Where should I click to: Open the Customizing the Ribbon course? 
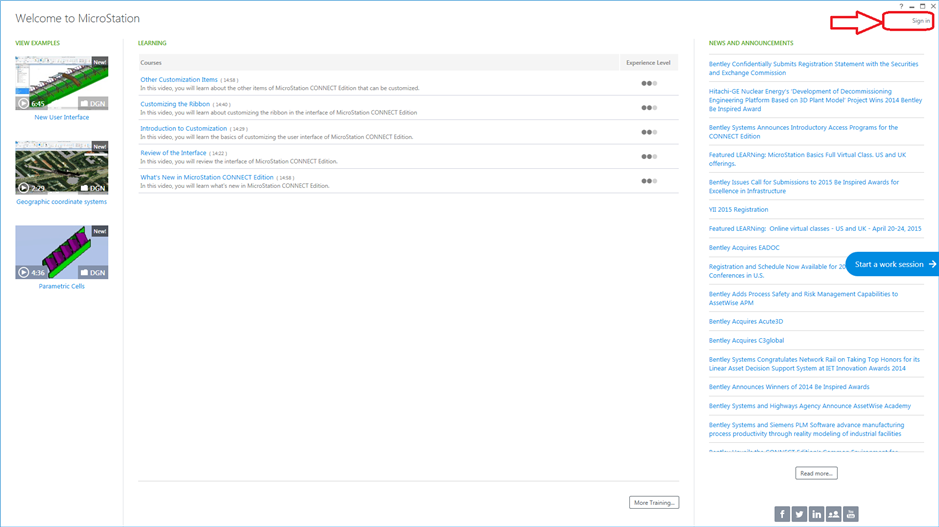(175, 104)
